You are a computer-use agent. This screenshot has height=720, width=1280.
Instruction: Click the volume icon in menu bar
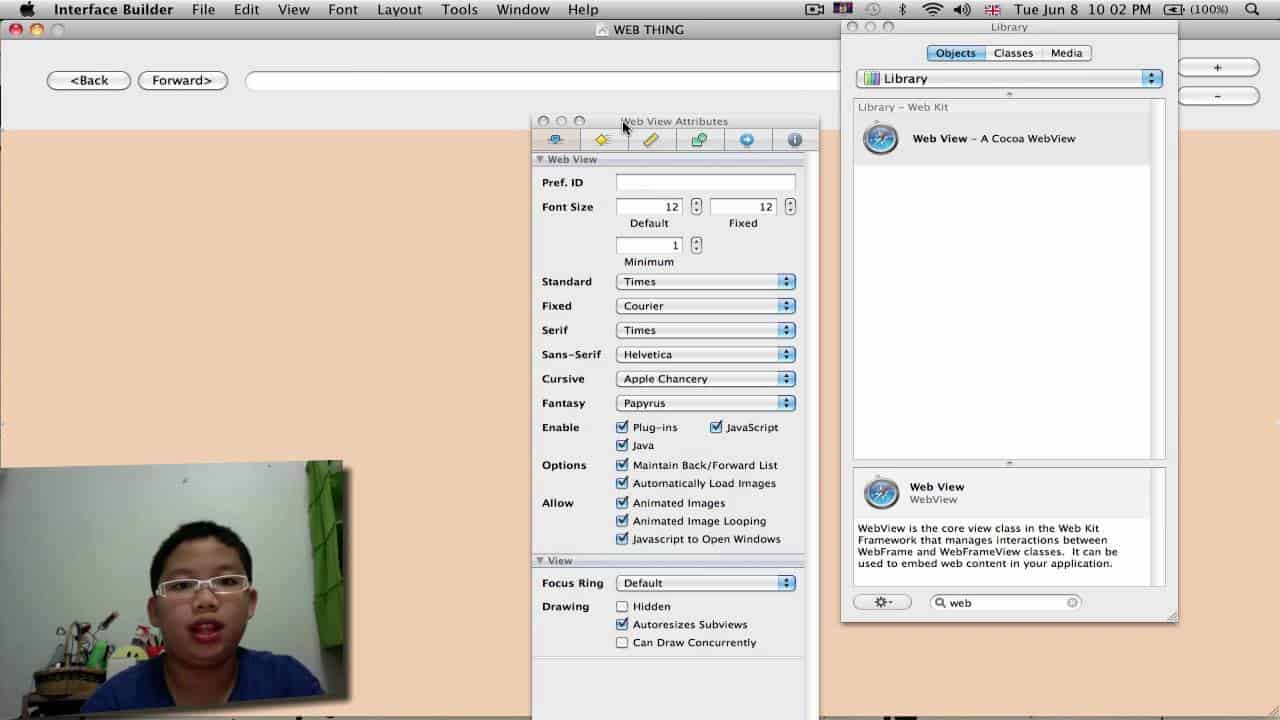(962, 10)
